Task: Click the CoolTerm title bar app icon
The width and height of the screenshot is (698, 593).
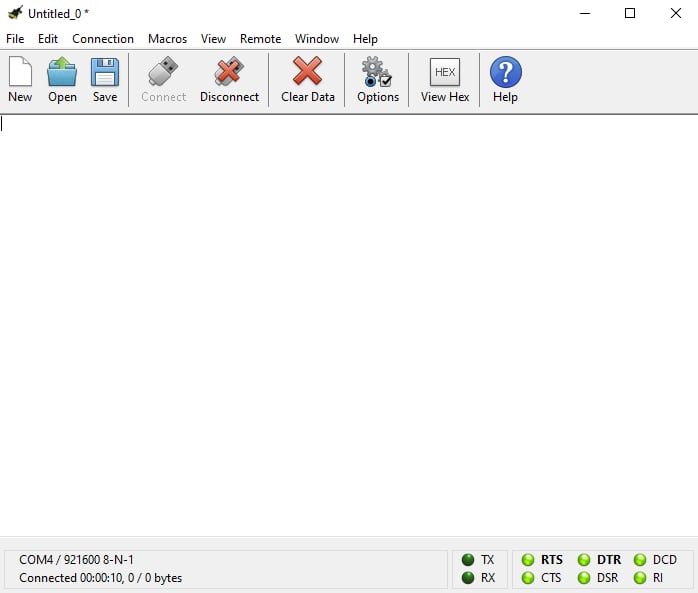Action: (x=15, y=13)
